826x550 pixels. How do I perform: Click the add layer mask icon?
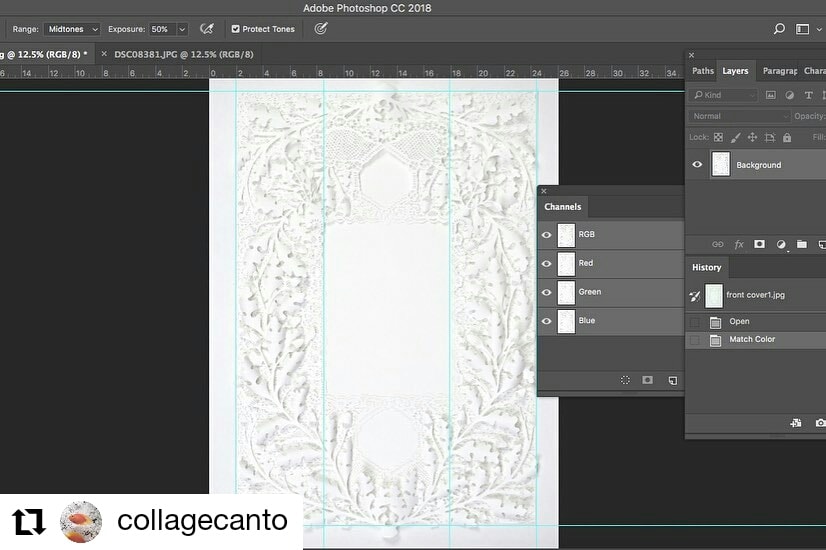[759, 244]
